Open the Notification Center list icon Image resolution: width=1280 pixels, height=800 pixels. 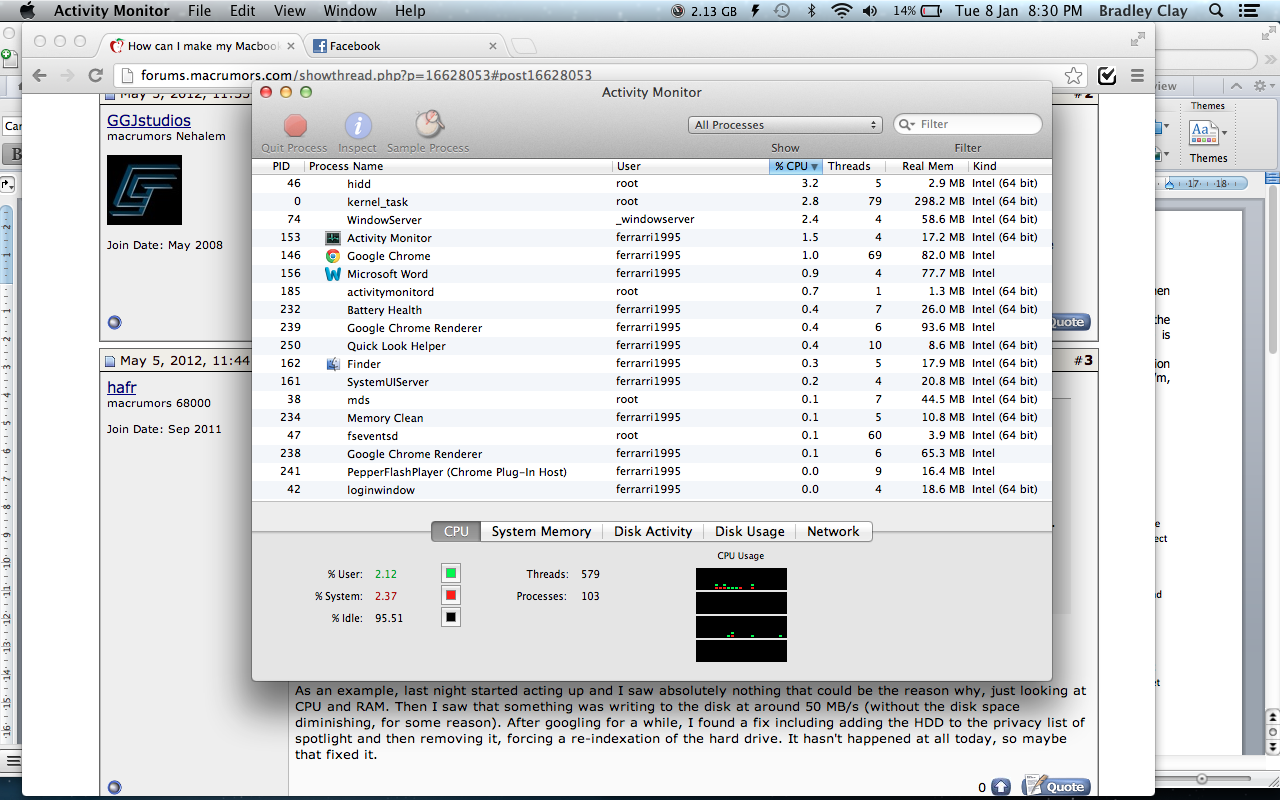[1249, 11]
